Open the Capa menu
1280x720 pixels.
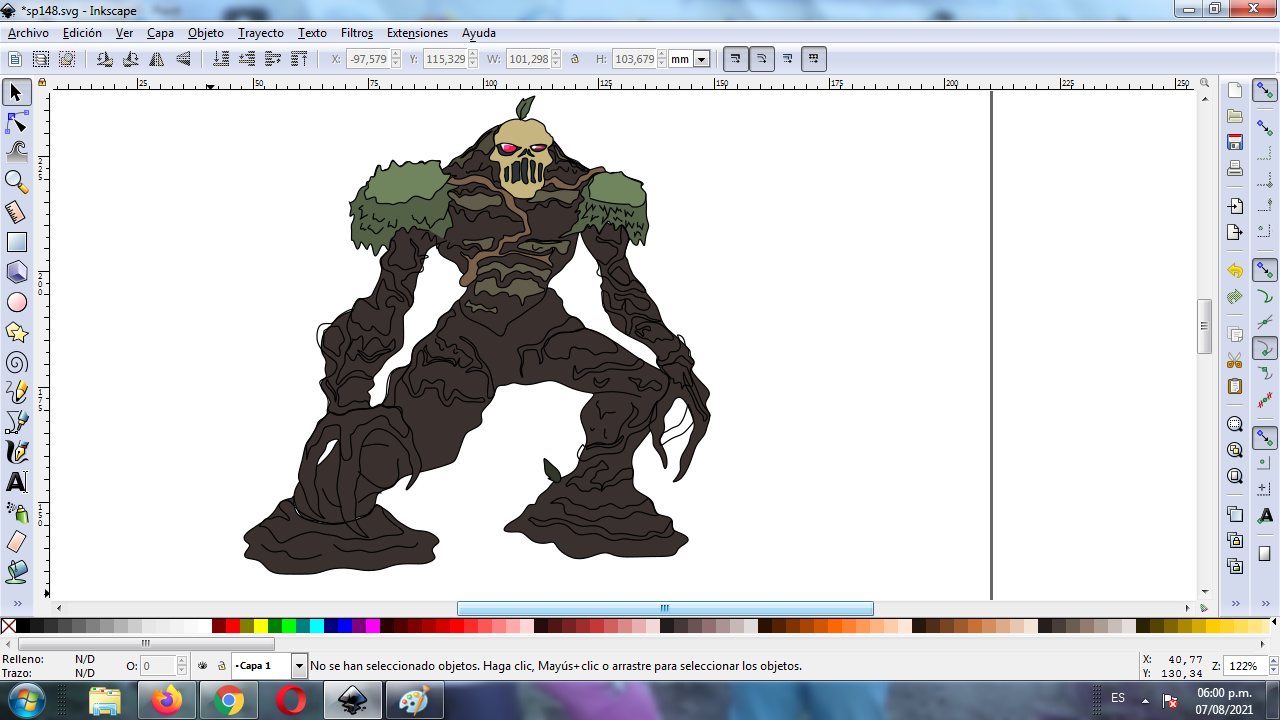pos(160,33)
